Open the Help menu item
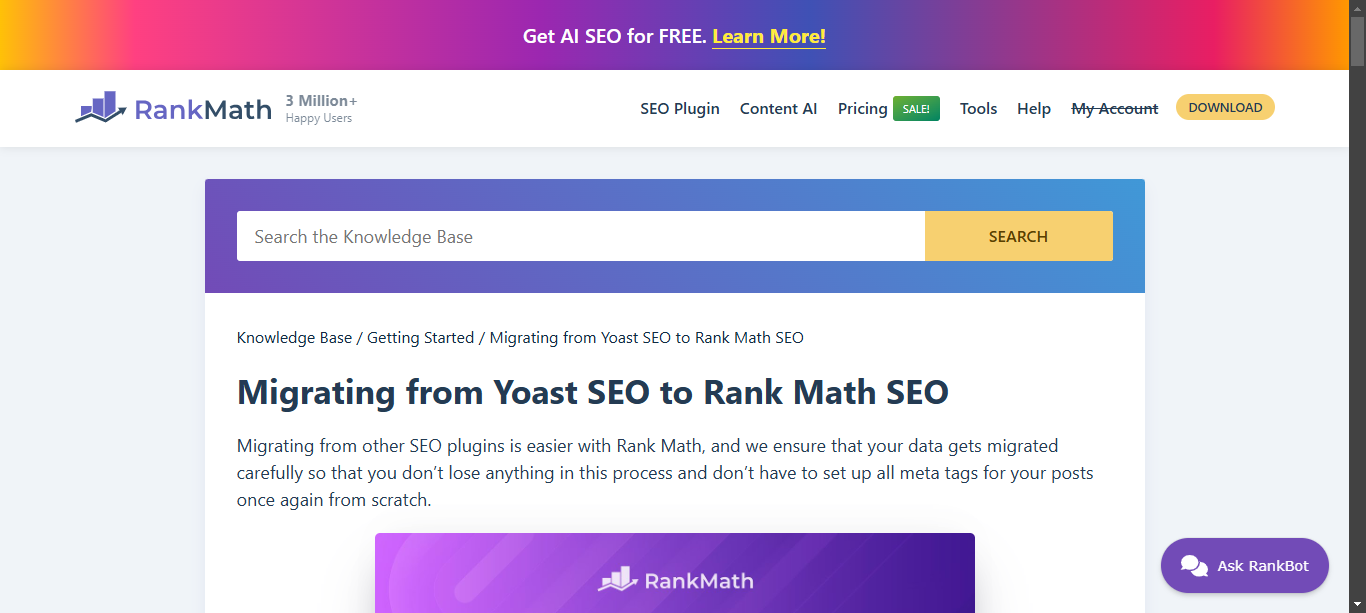 (1034, 109)
